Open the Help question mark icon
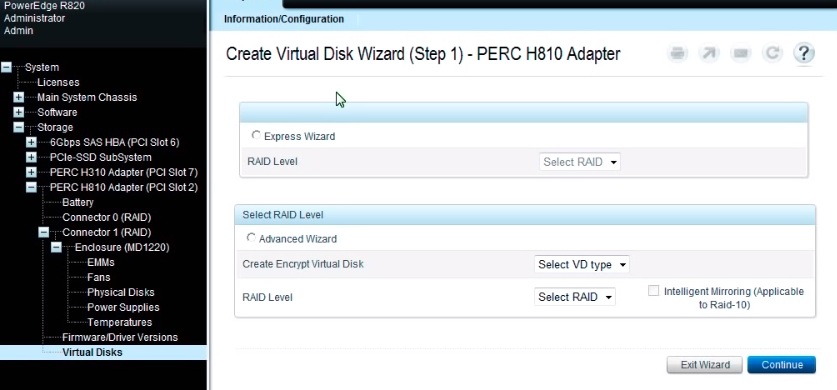 pos(803,53)
